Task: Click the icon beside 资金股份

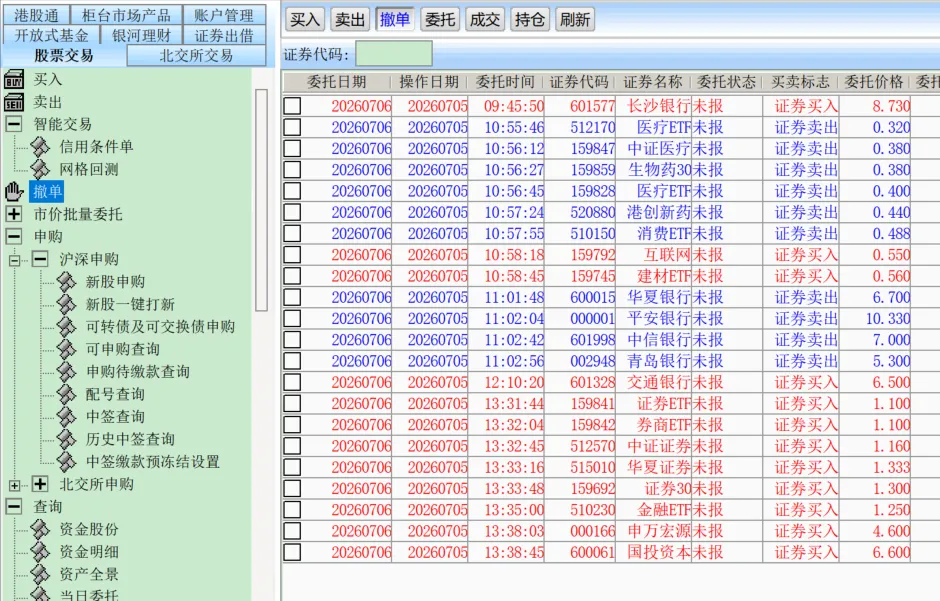Action: pyautogui.click(x=40, y=529)
